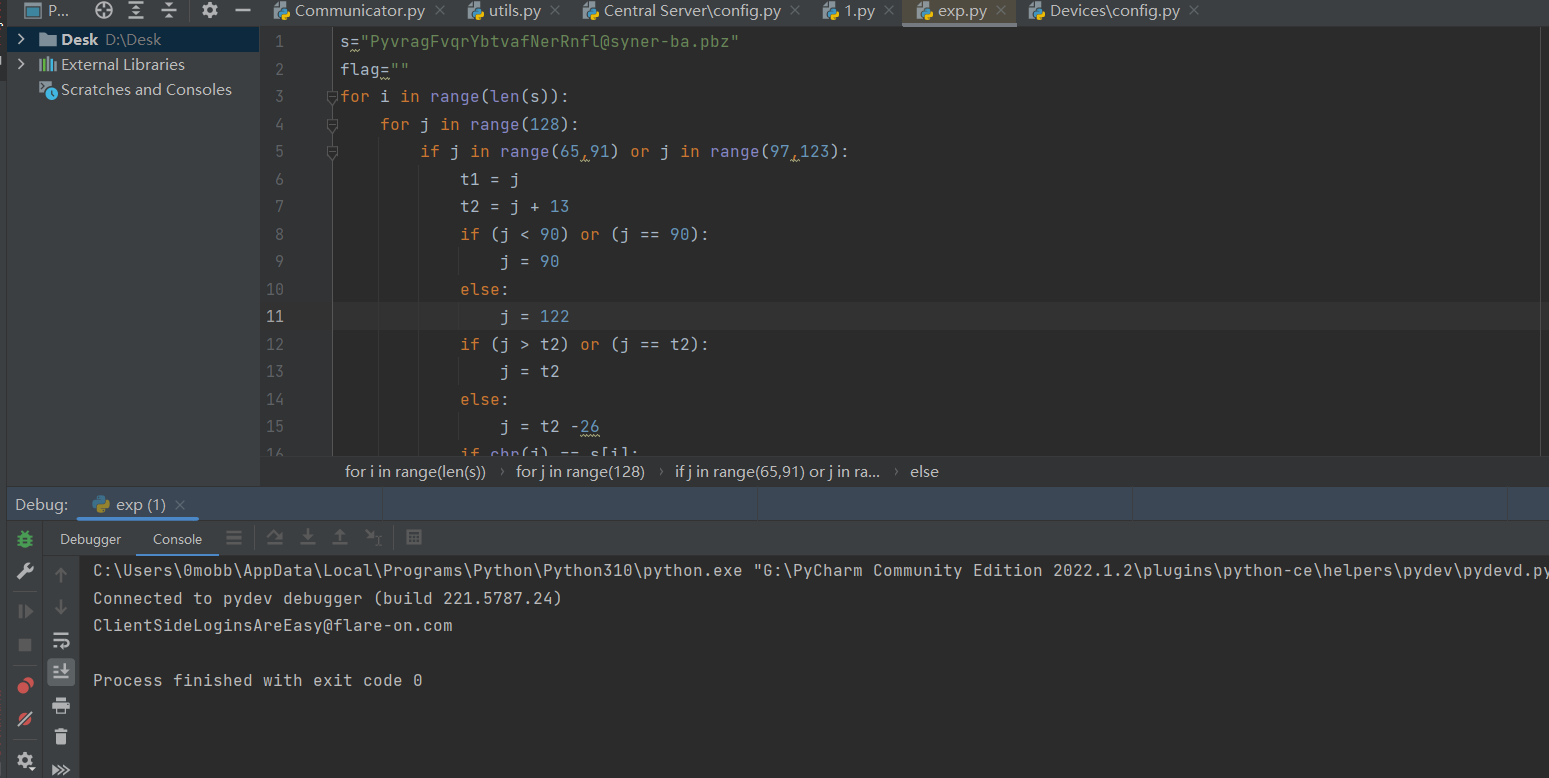The height and width of the screenshot is (778, 1549).
Task: Open View Breakpoints with red circles icon
Action: click(x=25, y=685)
